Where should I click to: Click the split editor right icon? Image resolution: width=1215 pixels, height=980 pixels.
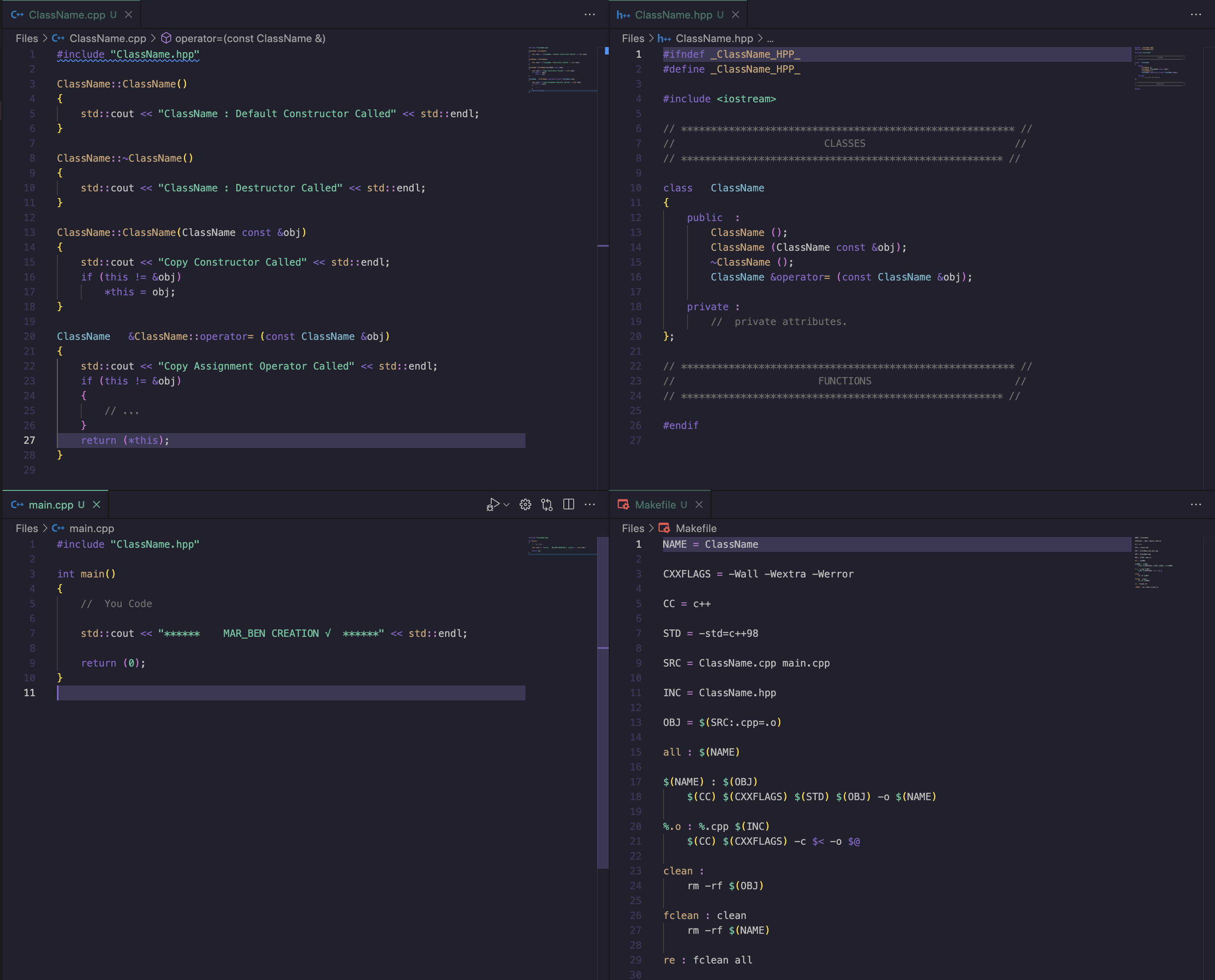pyautogui.click(x=569, y=504)
